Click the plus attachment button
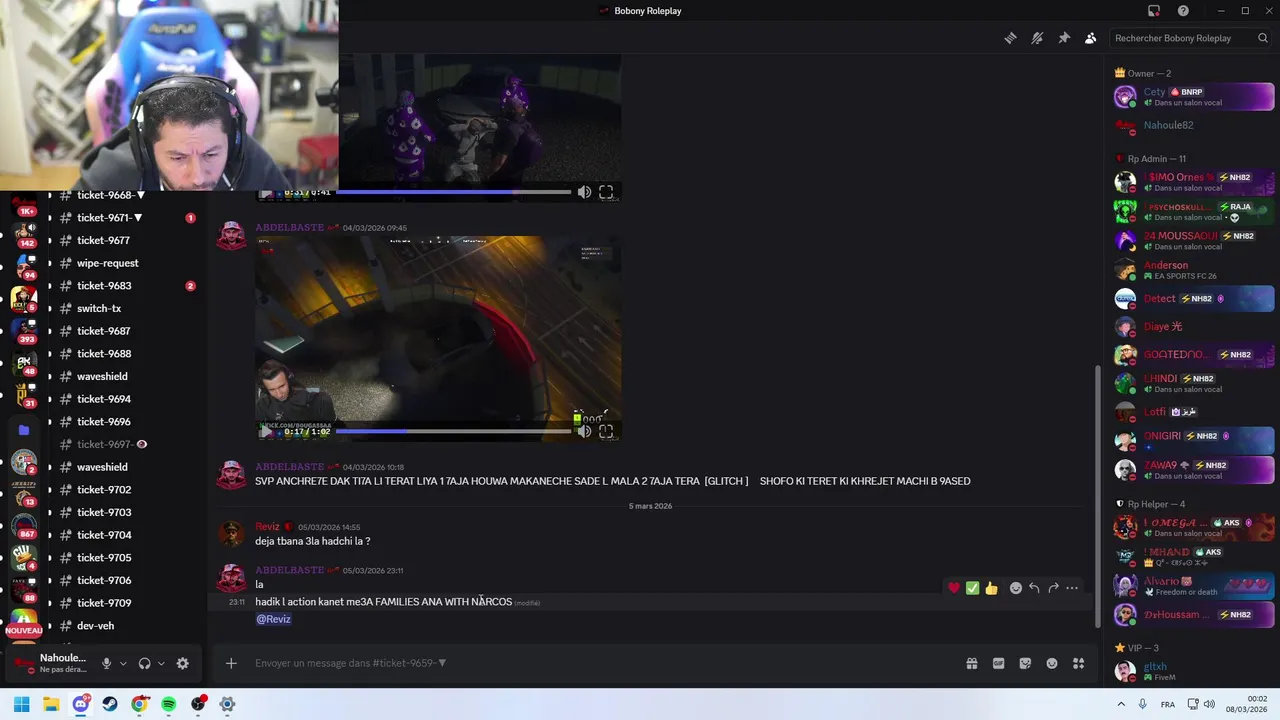This screenshot has width=1280, height=720. tap(231, 663)
